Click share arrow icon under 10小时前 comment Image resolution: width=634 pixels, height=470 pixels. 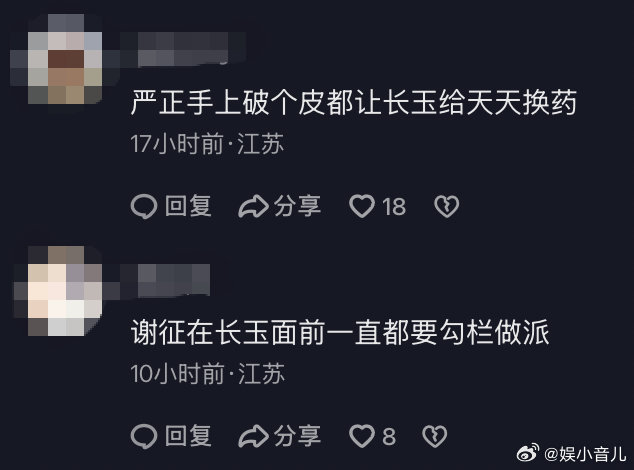pos(254,436)
